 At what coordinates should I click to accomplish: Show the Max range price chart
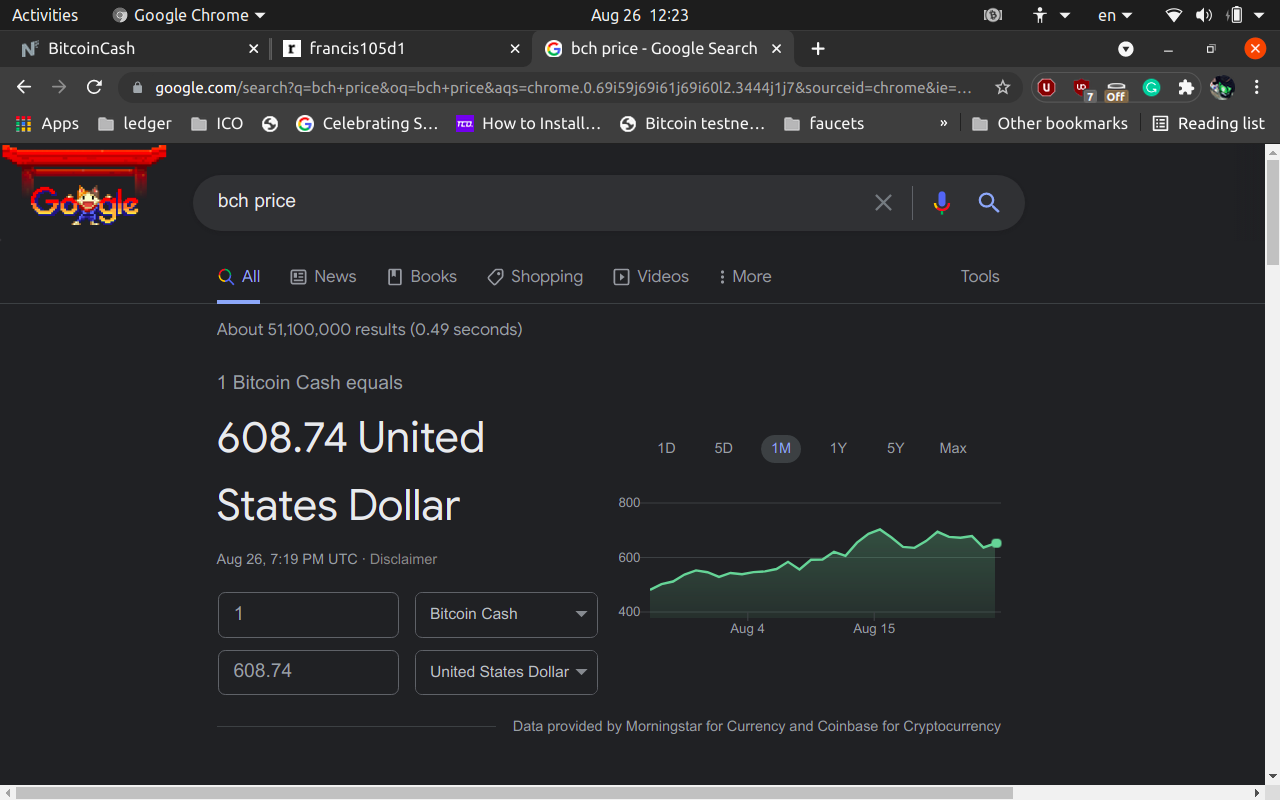(x=953, y=449)
